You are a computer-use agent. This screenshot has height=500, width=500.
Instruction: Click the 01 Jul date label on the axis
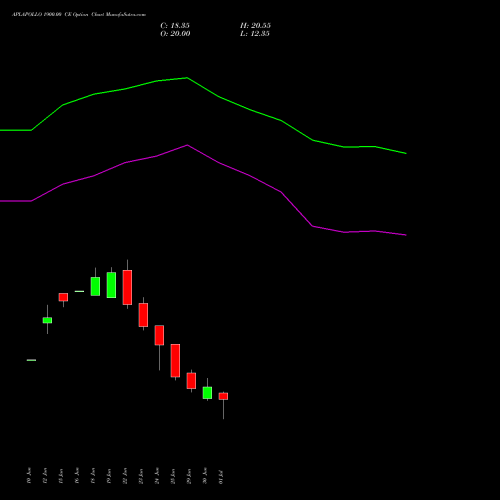point(221,477)
